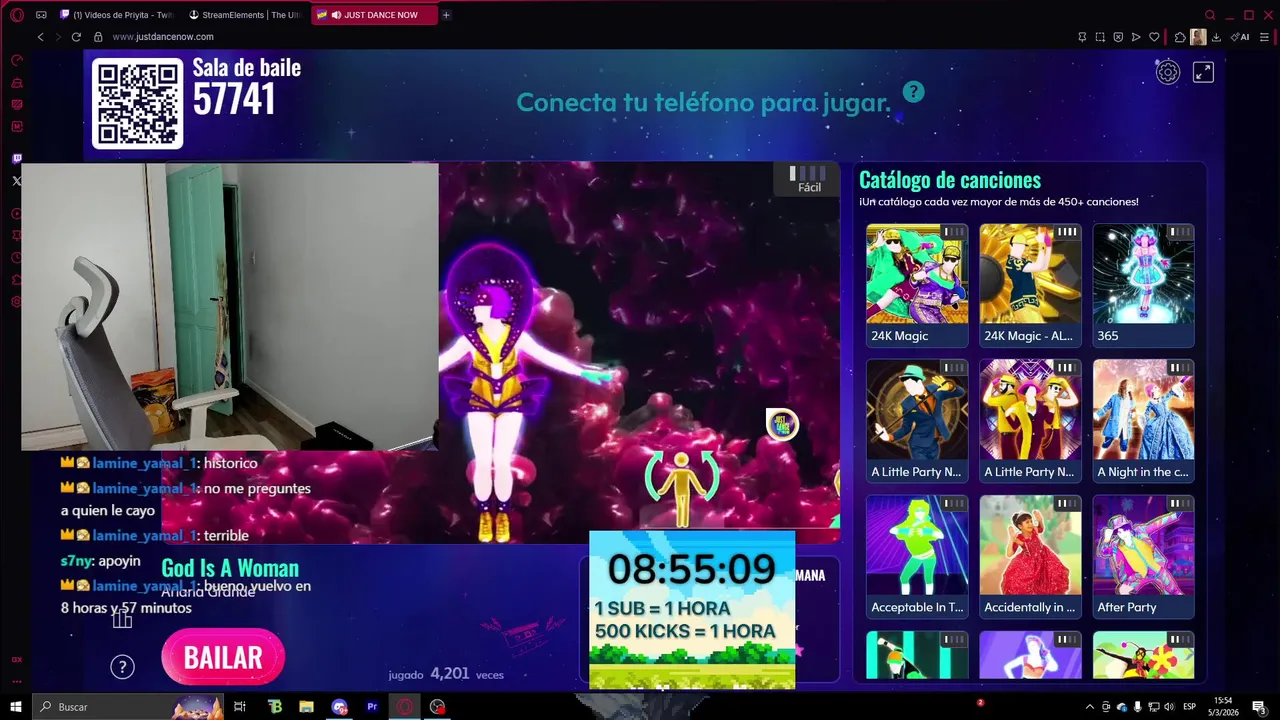Choose the 365 song card
This screenshot has width=1280, height=720.
click(1143, 285)
